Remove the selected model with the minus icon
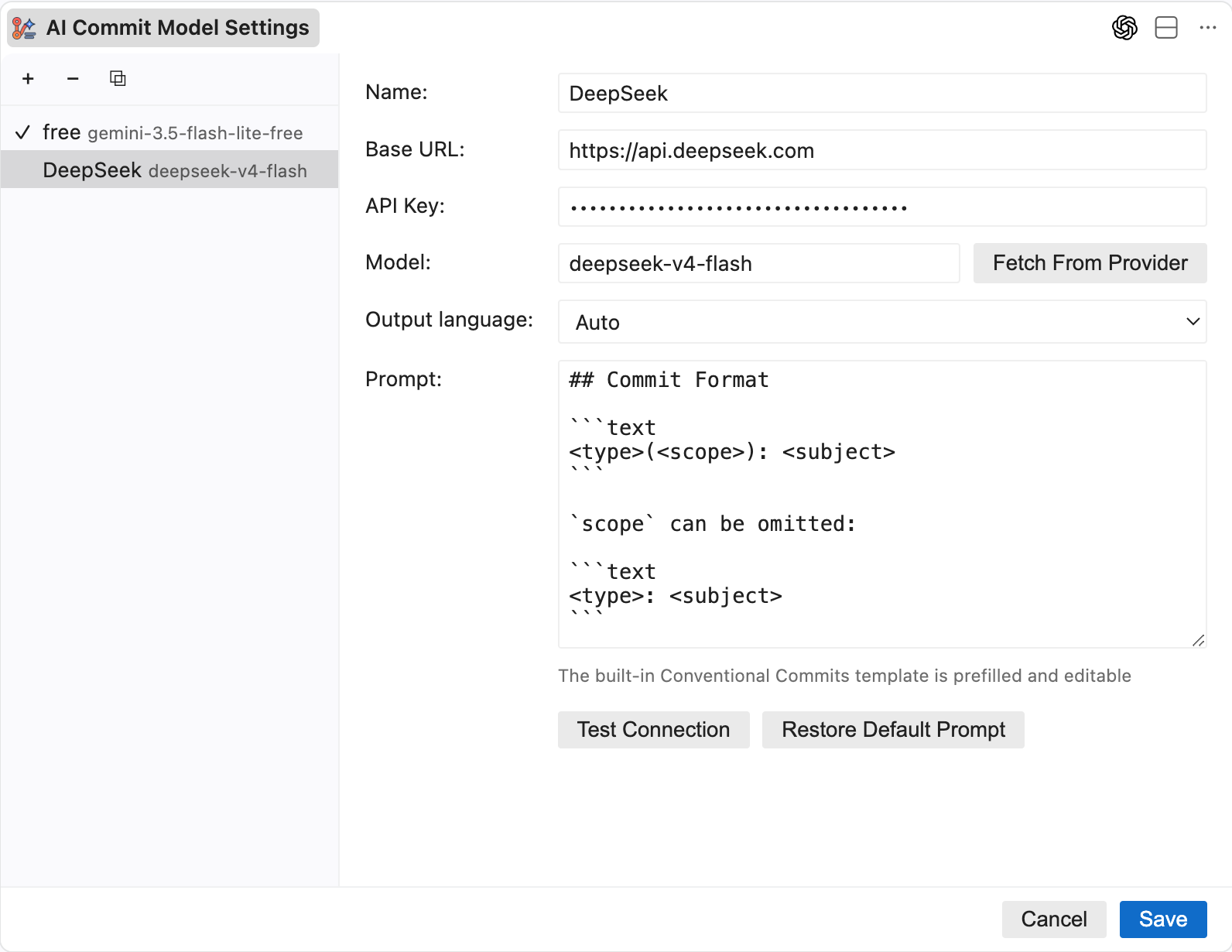Screen dimensions: 1232x952 tap(73, 78)
